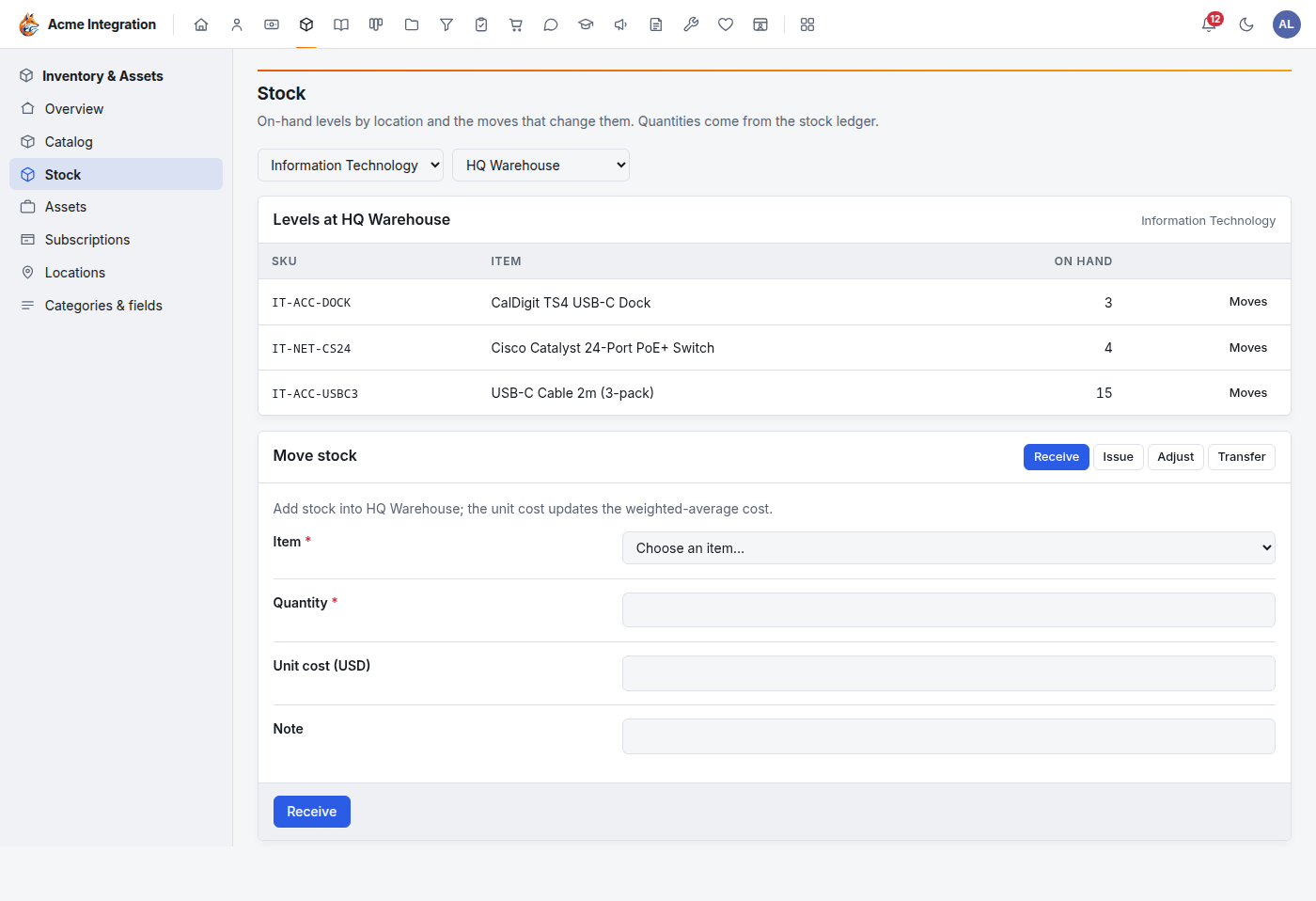This screenshot has height=901, width=1316.
Task: Expand the HQ Warehouse location dropdown
Action: (x=540, y=166)
